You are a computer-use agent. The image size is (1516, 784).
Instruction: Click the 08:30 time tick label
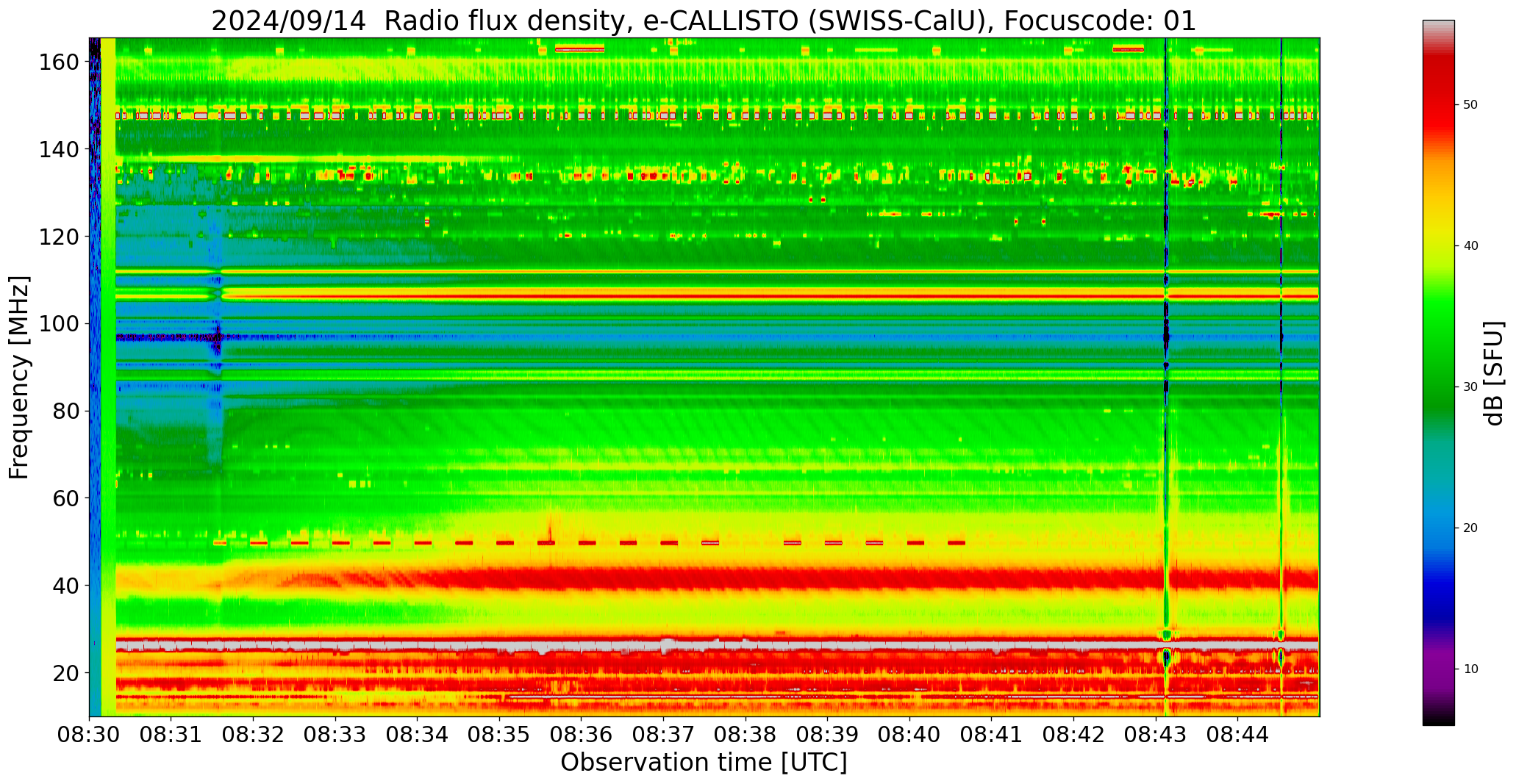[x=89, y=734]
